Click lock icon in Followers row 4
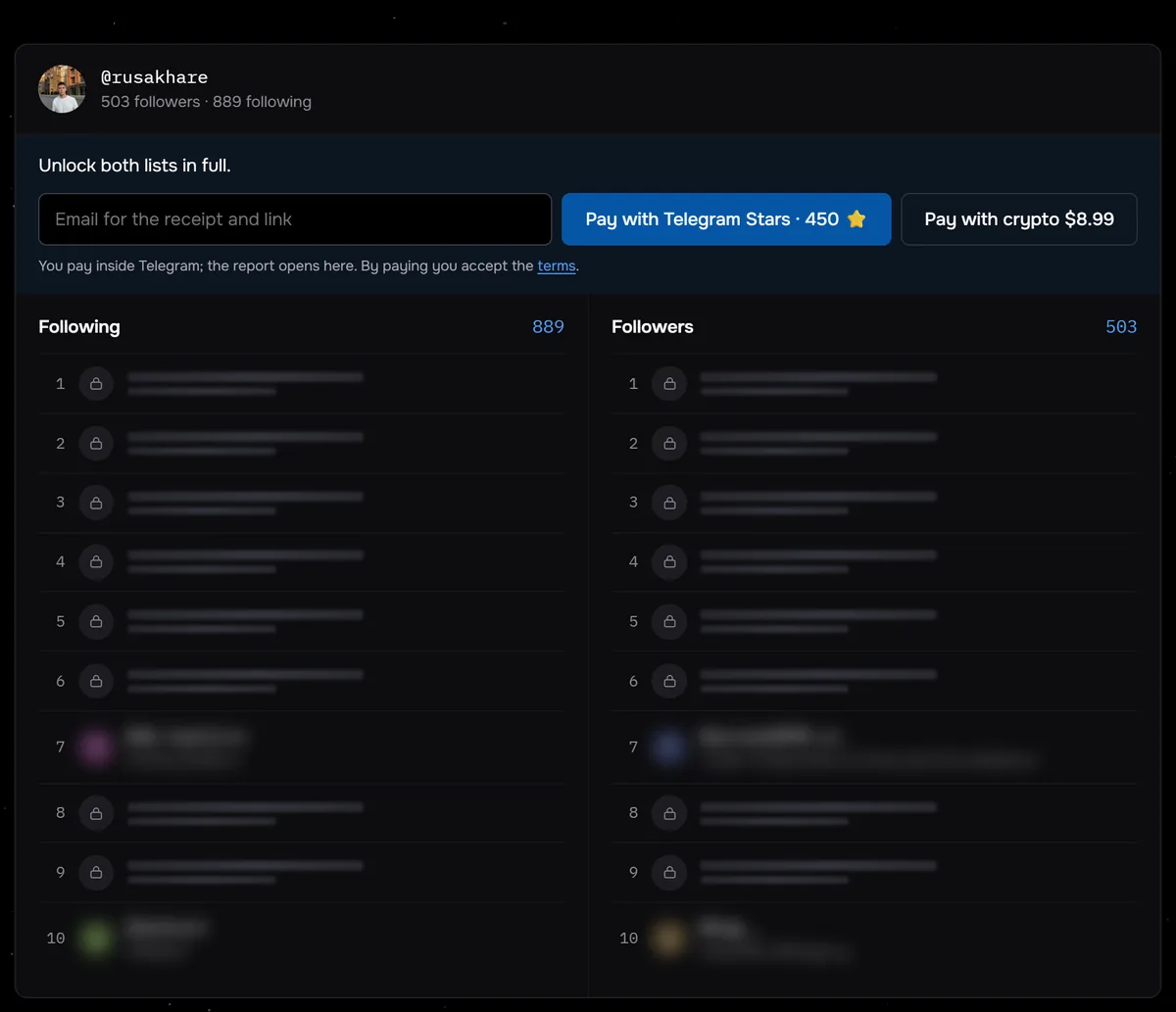Screen dimensions: 1176x1012 click(669, 562)
